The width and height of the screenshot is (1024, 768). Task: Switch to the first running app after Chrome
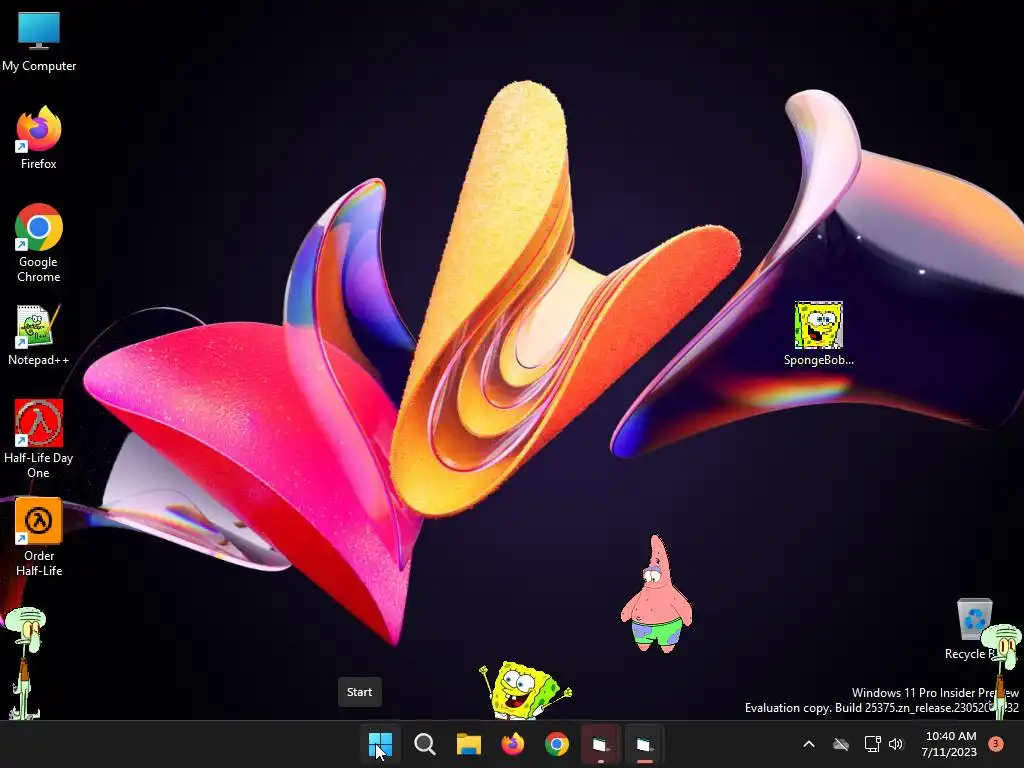click(600, 744)
